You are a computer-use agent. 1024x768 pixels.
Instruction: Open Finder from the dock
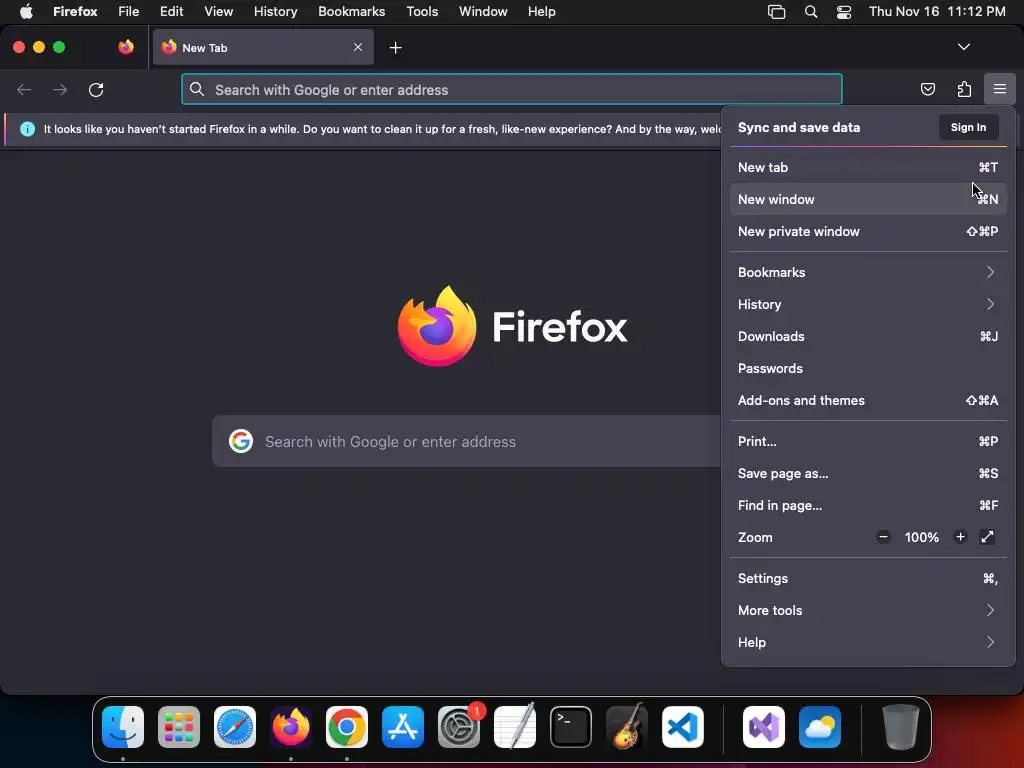click(x=123, y=727)
